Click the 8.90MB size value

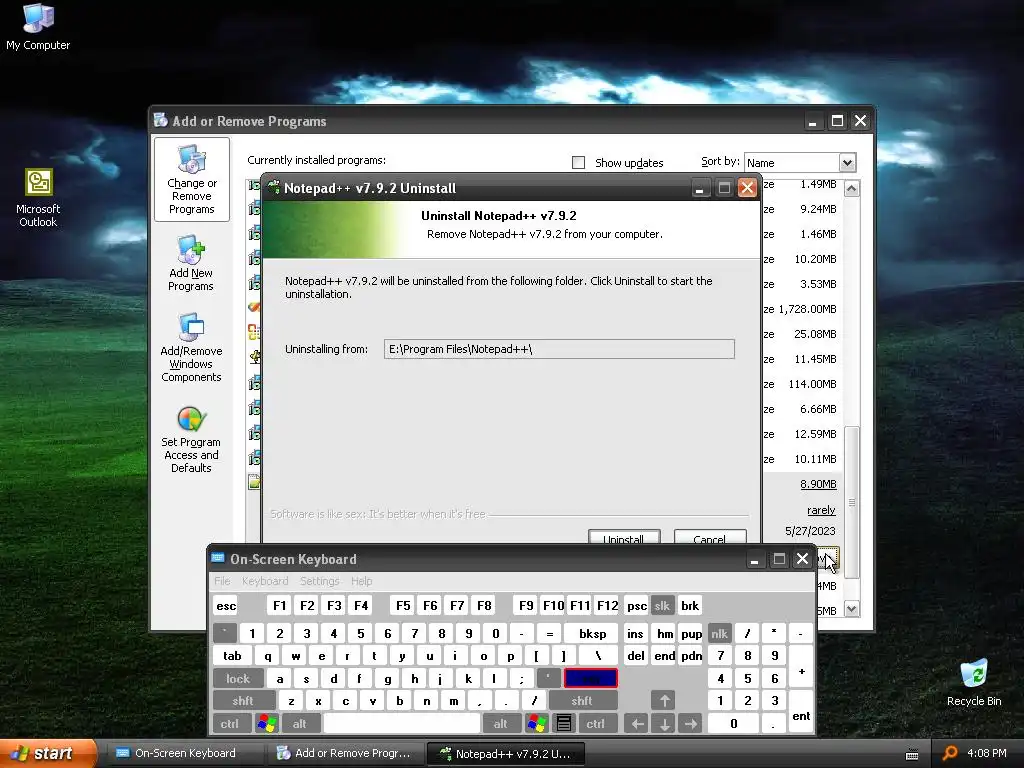click(x=818, y=484)
